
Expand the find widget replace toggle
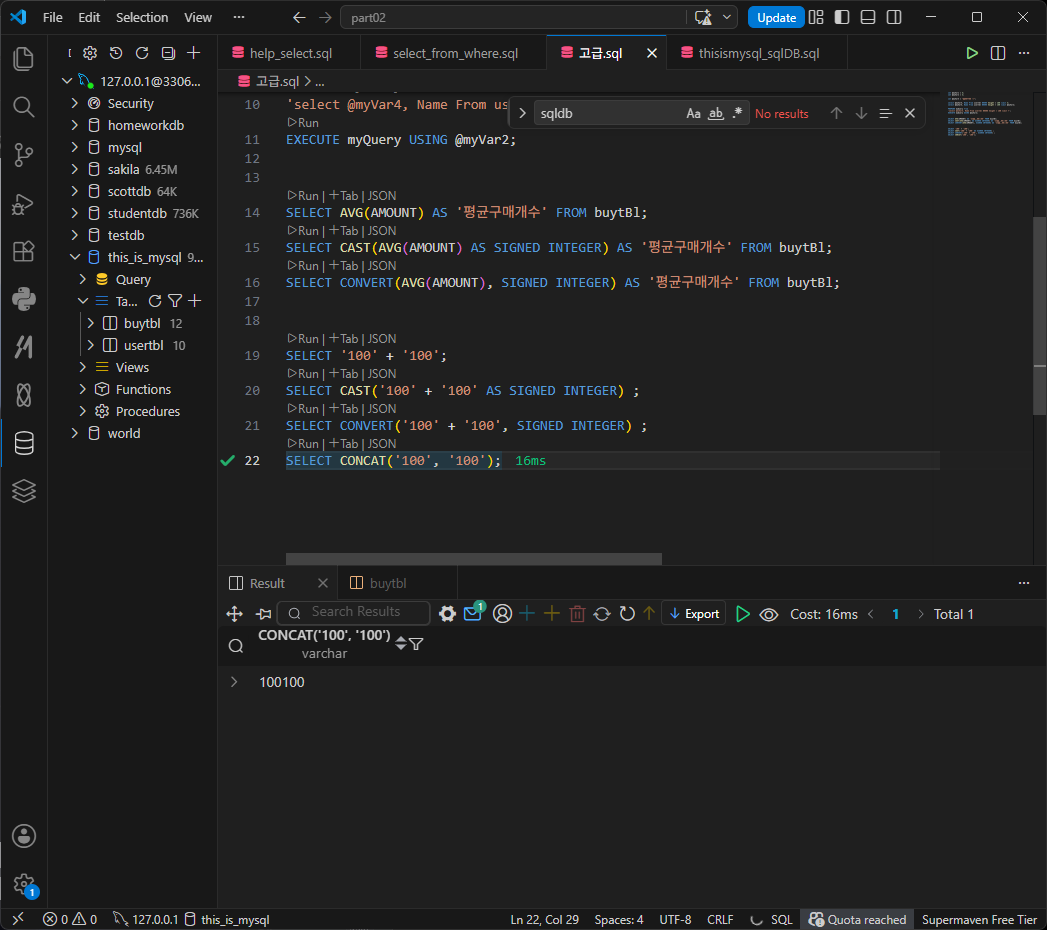click(x=522, y=113)
